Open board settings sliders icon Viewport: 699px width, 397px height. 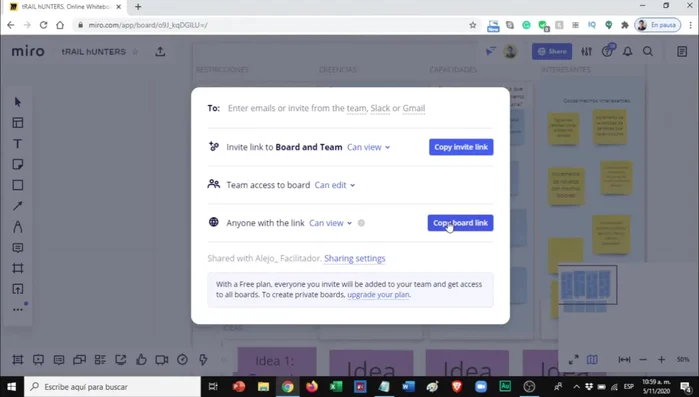pyautogui.click(x=587, y=52)
